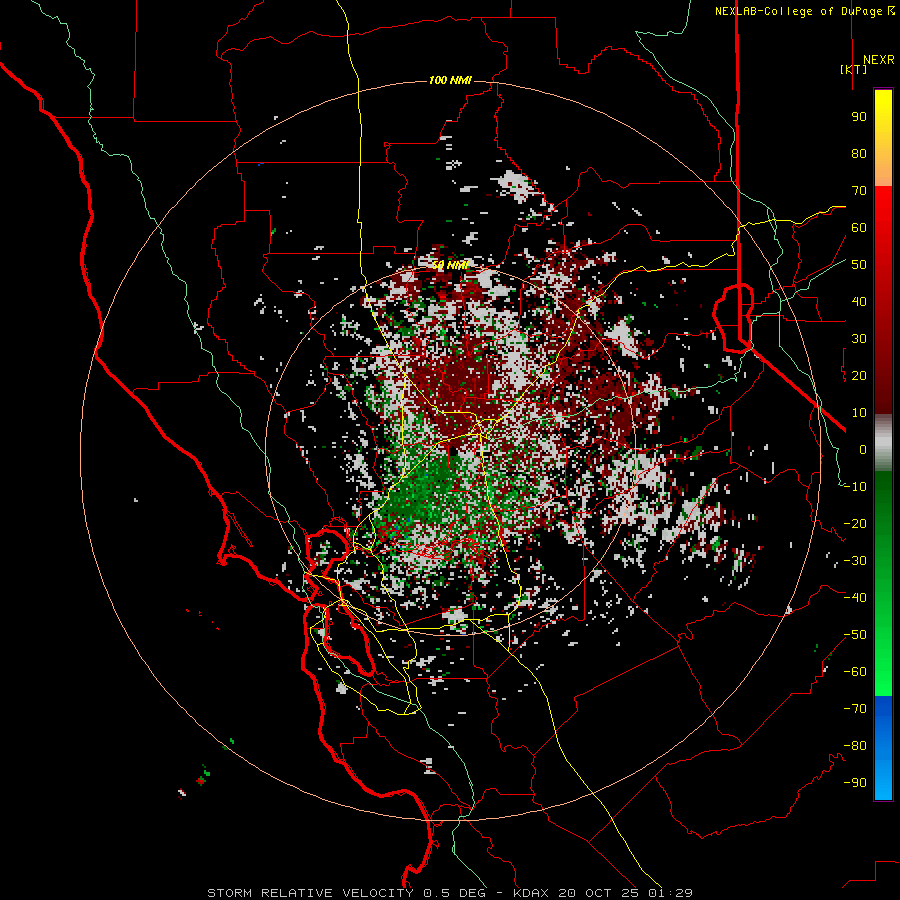The image size is (900, 900).
Task: Click the 80 value on the velocity scale
Action: click(x=859, y=154)
